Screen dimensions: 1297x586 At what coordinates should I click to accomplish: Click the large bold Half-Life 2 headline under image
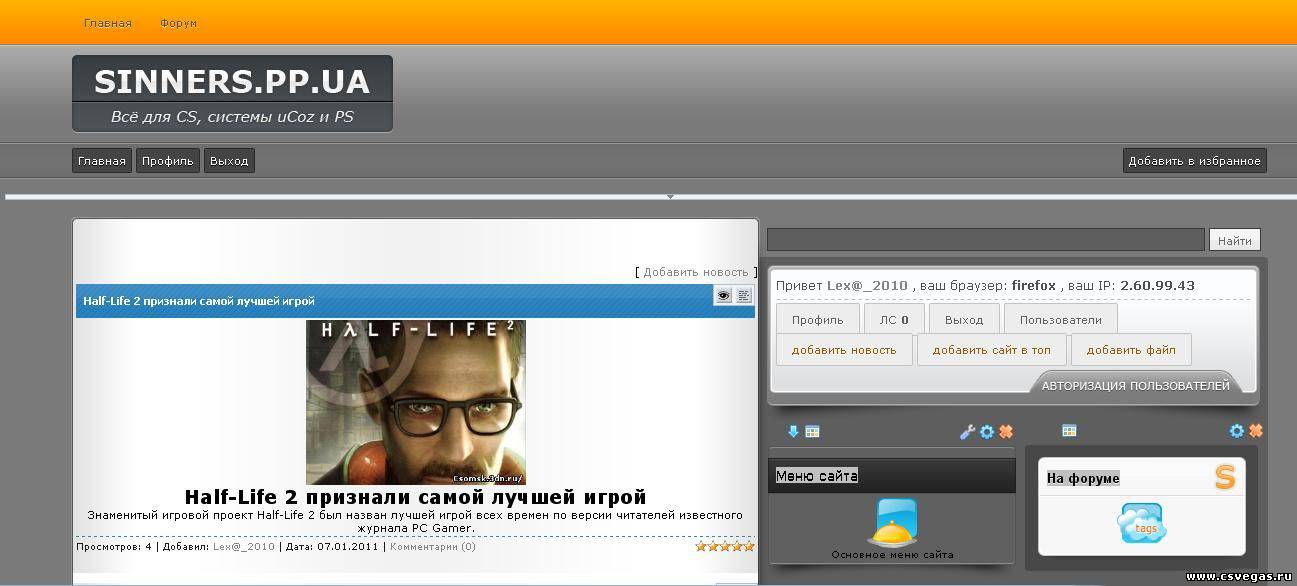tap(416, 497)
